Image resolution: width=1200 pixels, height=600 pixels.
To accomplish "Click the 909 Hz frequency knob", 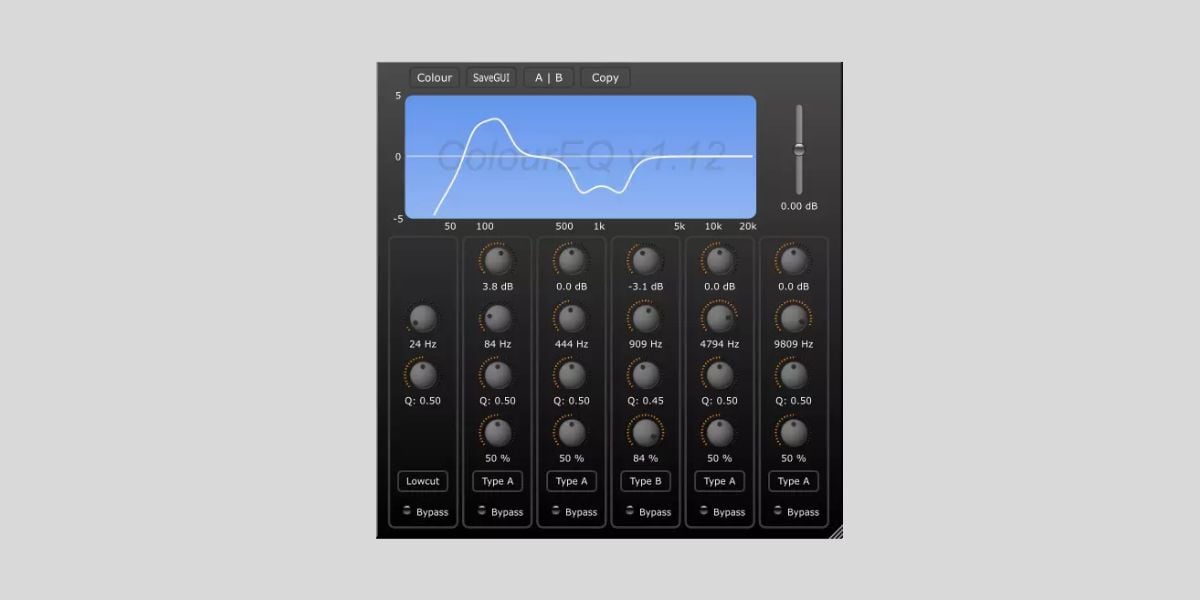I will coord(645,319).
